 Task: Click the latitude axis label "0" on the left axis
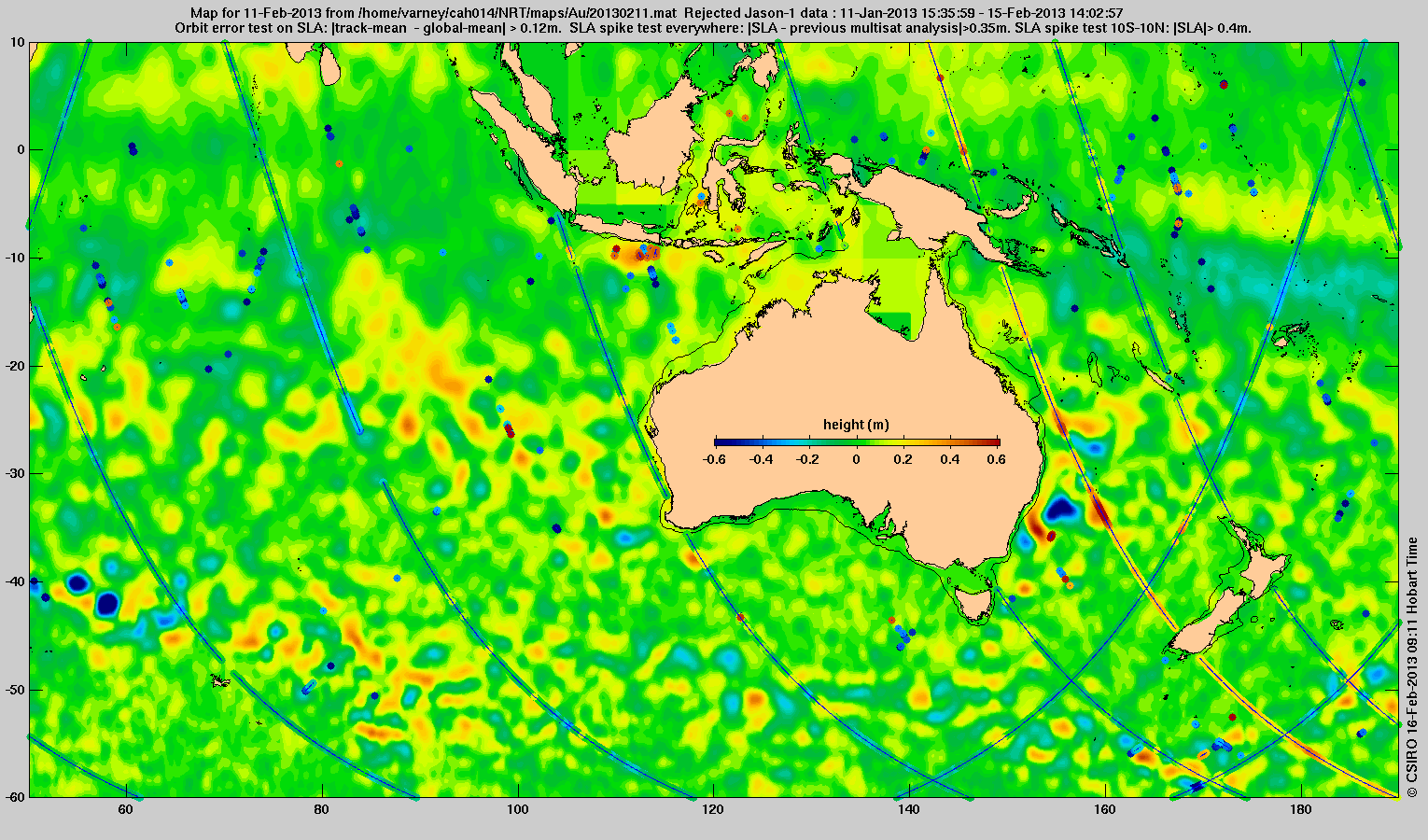point(21,149)
